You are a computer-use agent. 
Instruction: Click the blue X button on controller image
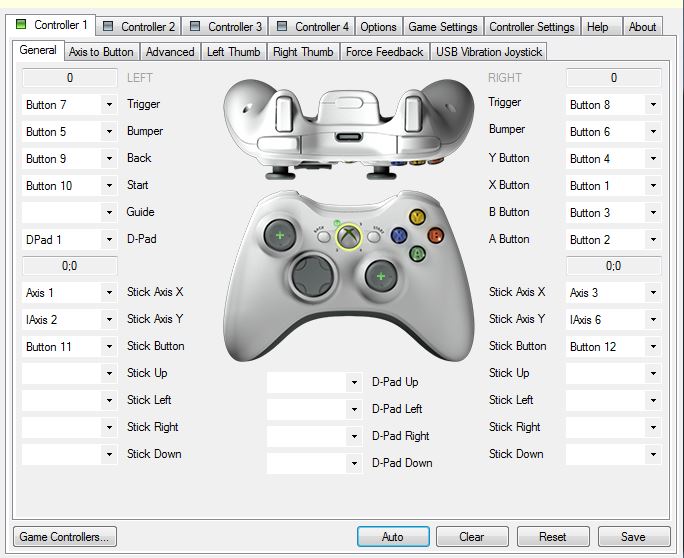pyautogui.click(x=399, y=236)
